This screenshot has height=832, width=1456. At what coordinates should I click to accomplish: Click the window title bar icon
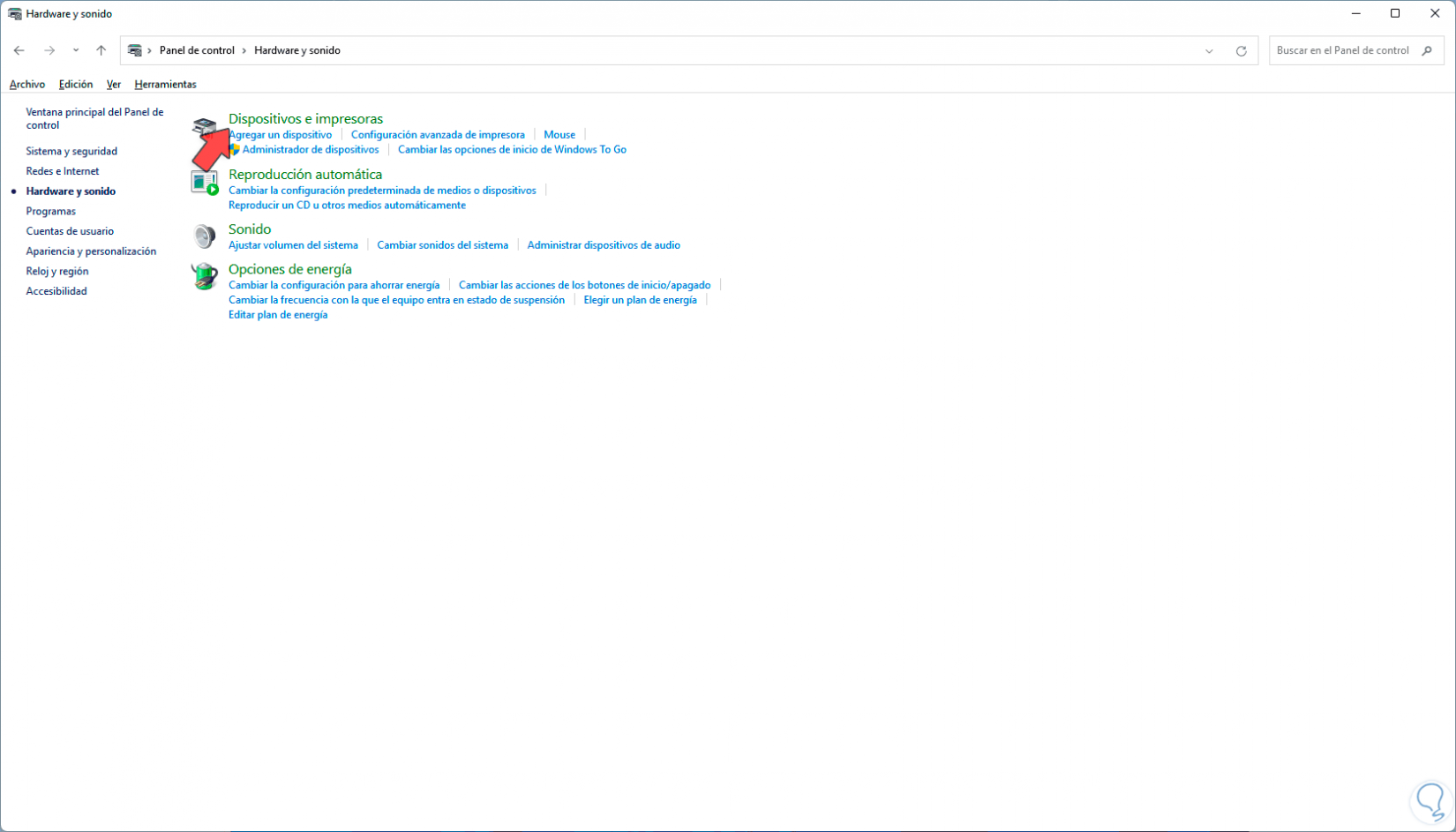tap(15, 14)
